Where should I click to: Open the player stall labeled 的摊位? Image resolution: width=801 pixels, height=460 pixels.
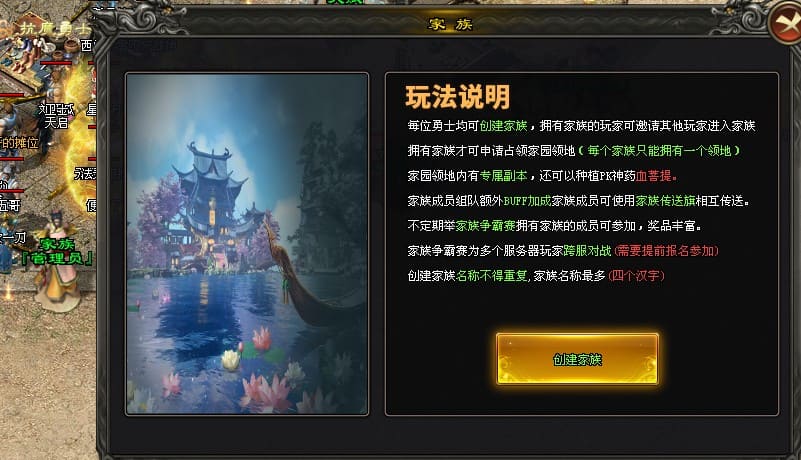click(x=19, y=143)
